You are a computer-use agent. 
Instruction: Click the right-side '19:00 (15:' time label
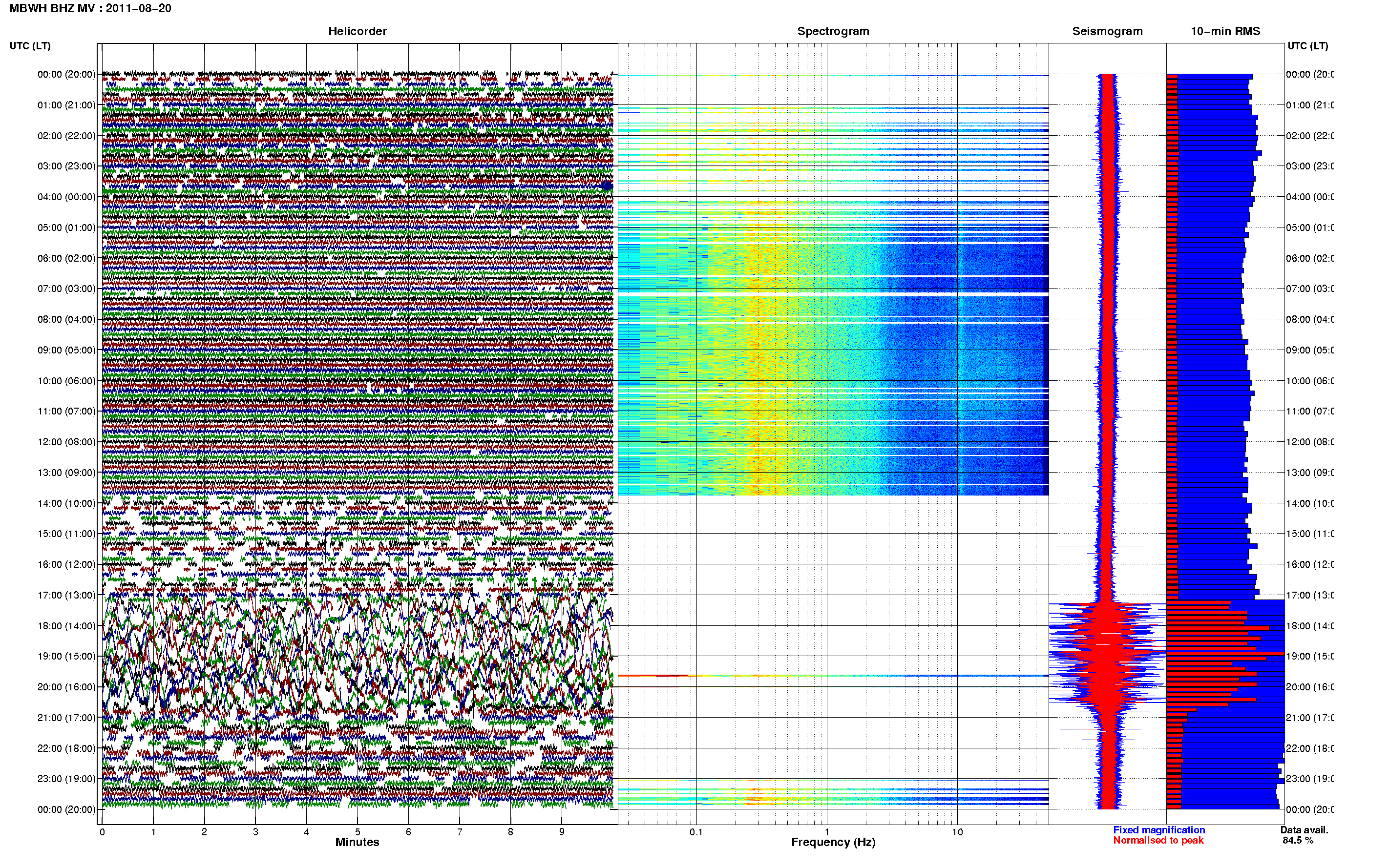tap(1310, 656)
